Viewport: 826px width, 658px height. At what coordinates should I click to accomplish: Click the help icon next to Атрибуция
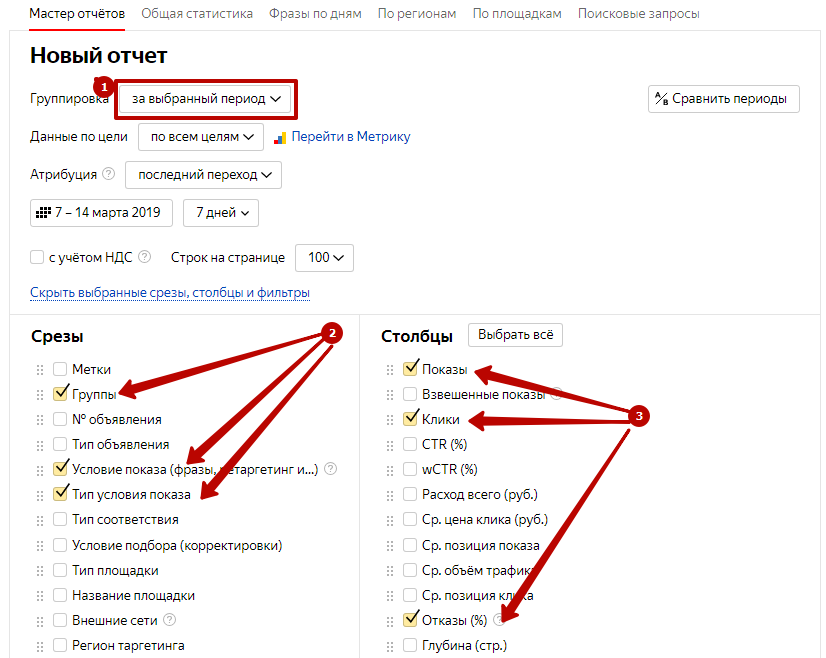[x=109, y=174]
